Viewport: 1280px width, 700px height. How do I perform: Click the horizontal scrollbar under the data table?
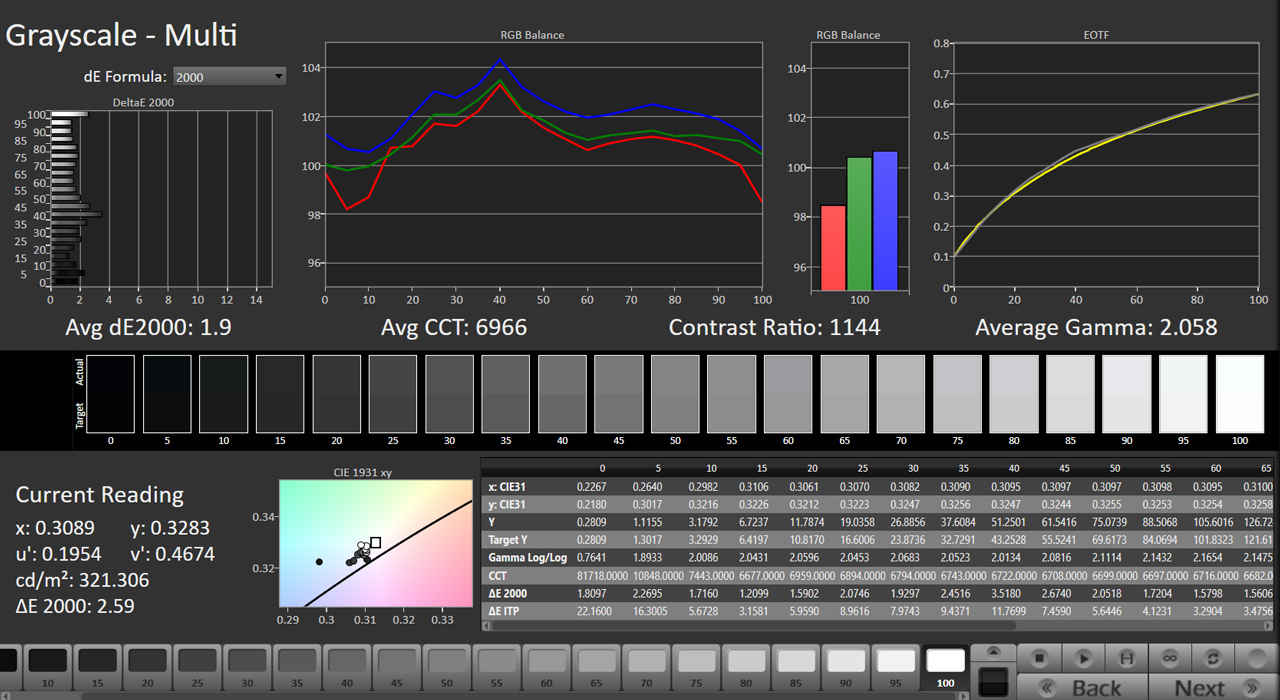[x=879, y=625]
